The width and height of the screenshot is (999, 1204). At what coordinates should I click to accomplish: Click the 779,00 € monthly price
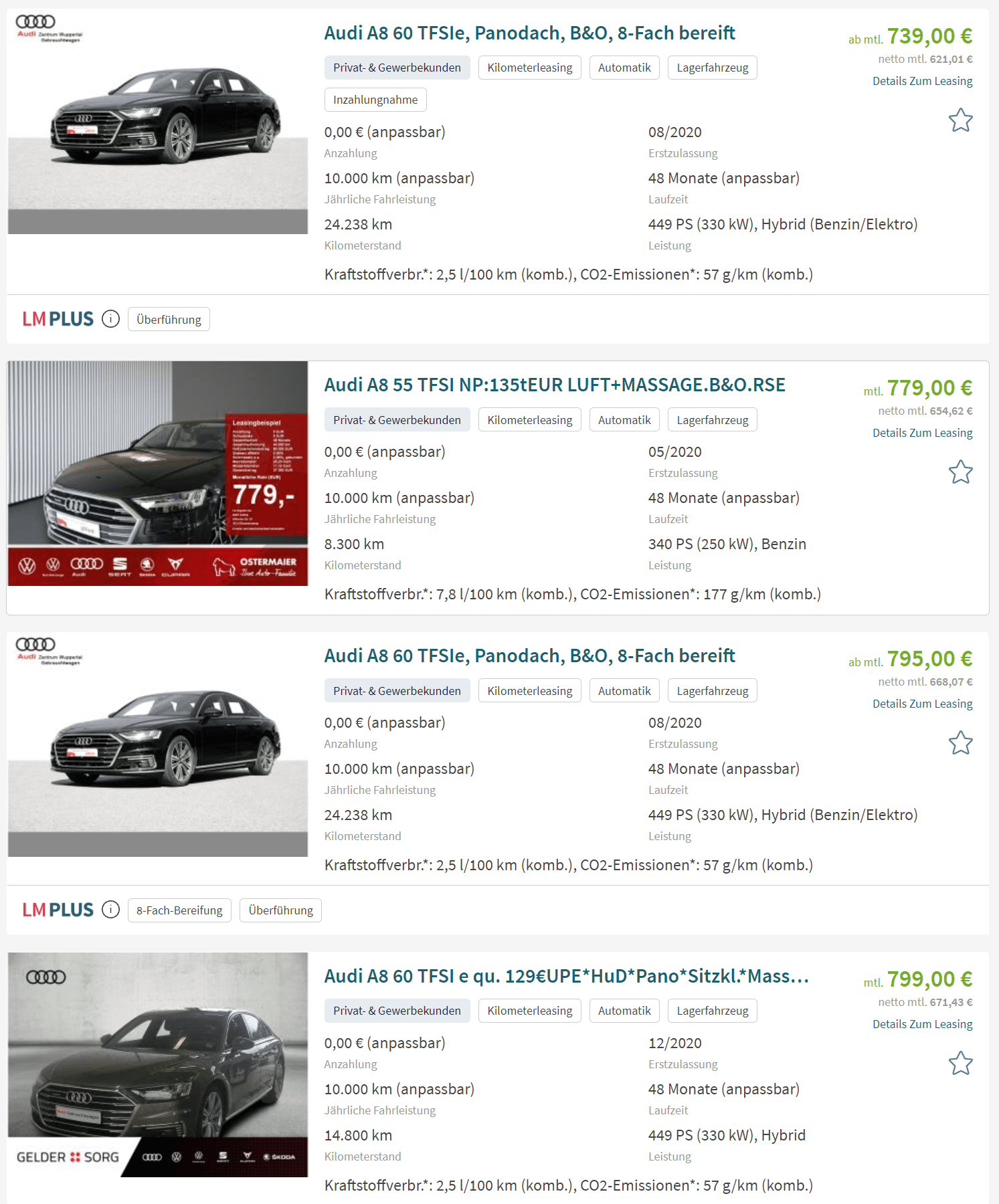[x=929, y=388]
